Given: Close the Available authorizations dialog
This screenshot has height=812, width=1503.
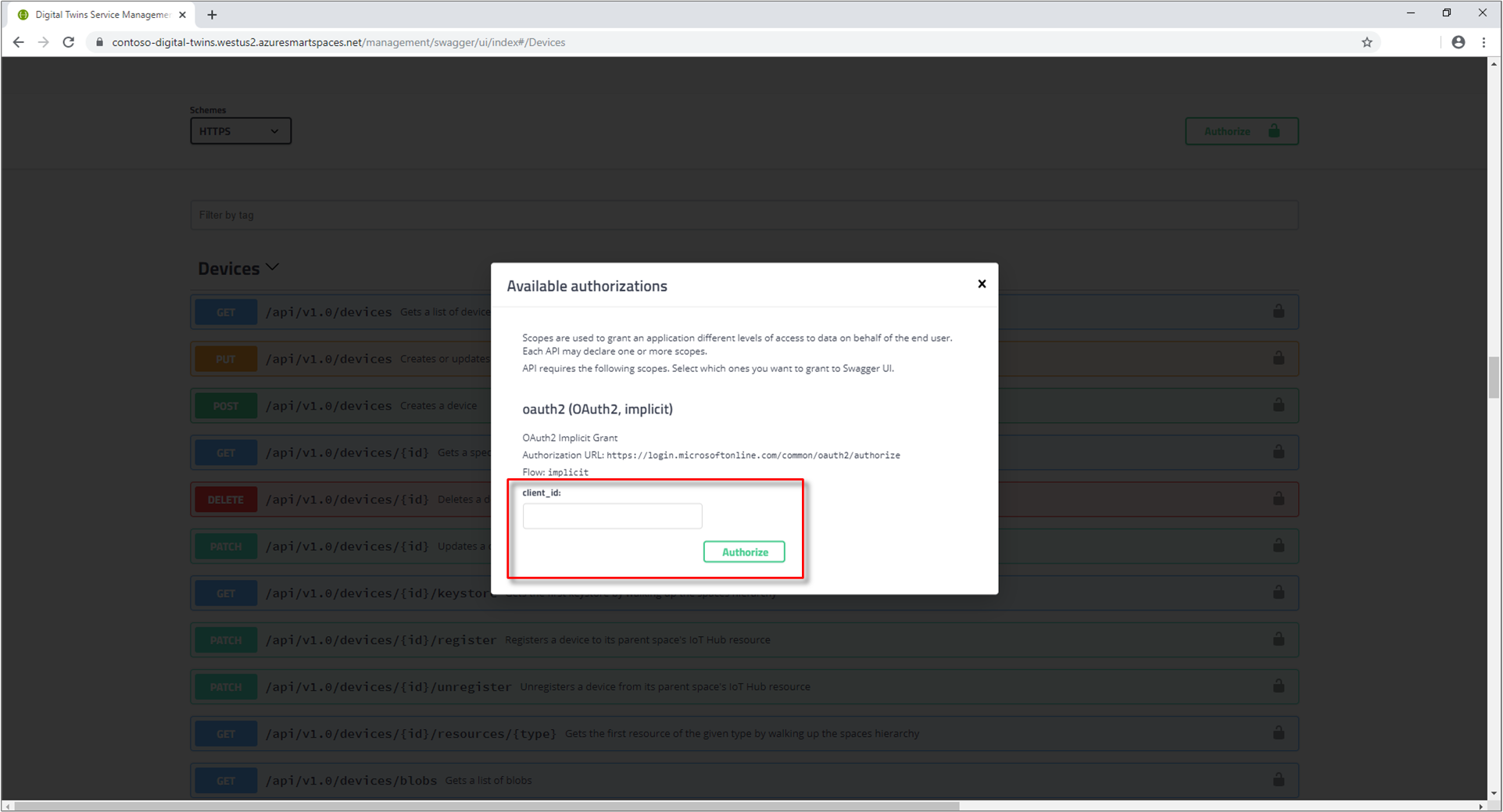Looking at the screenshot, I should click(x=982, y=284).
